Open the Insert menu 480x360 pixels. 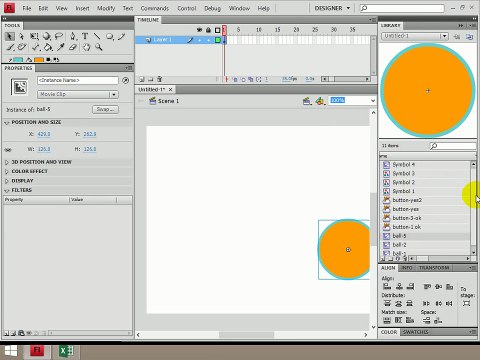[x=82, y=8]
